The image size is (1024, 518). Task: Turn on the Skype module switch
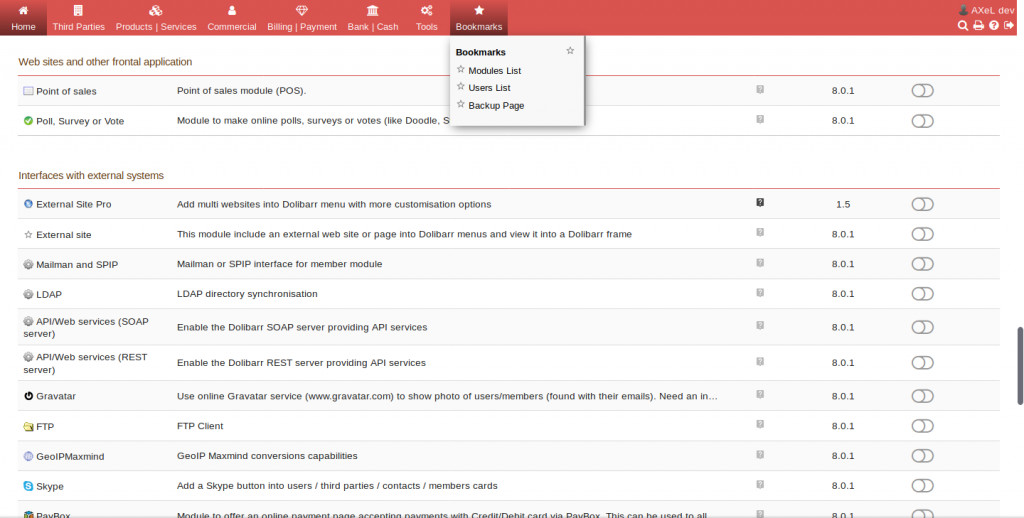(922, 486)
